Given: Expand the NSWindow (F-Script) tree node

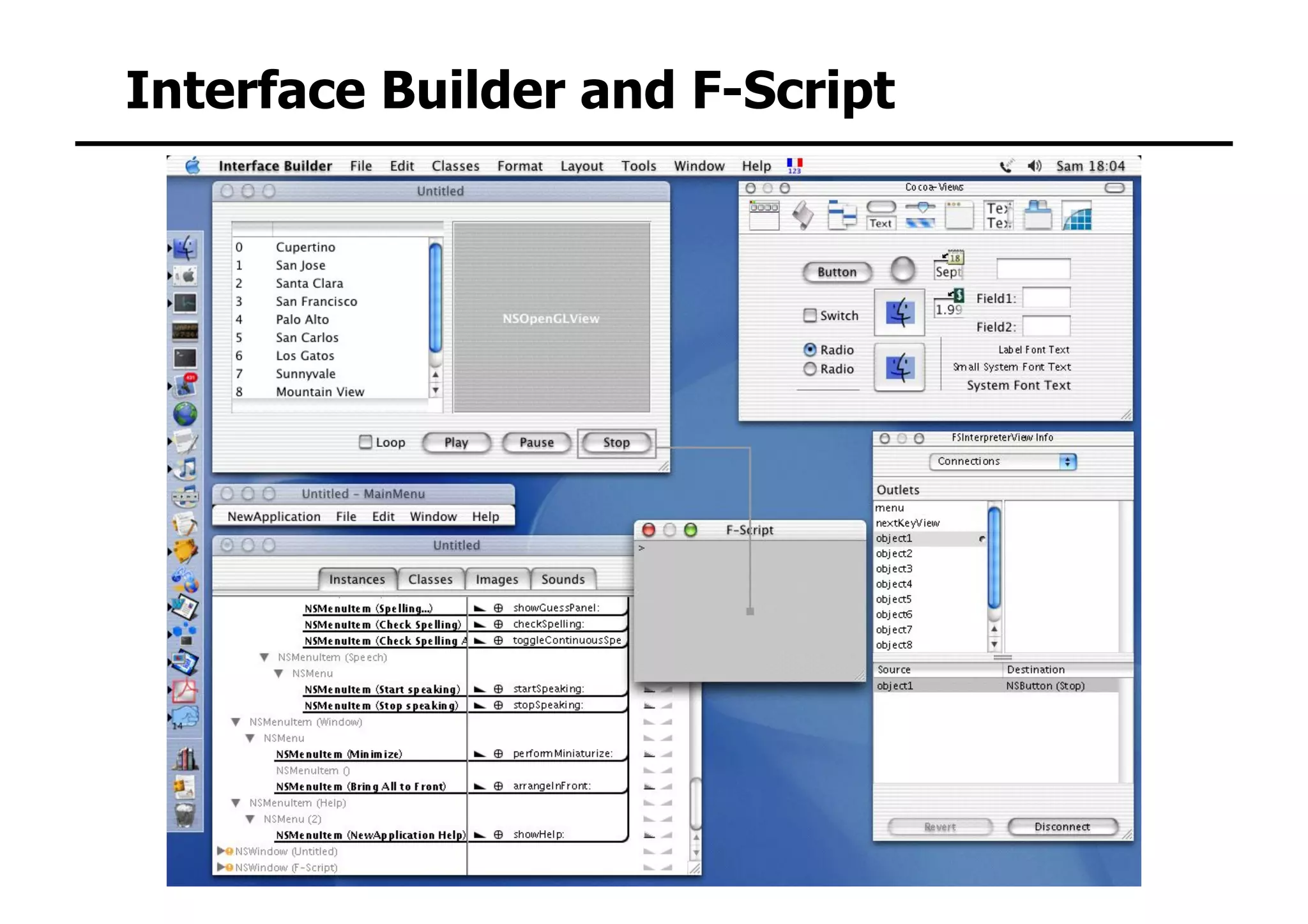Looking at the screenshot, I should pos(220,867).
